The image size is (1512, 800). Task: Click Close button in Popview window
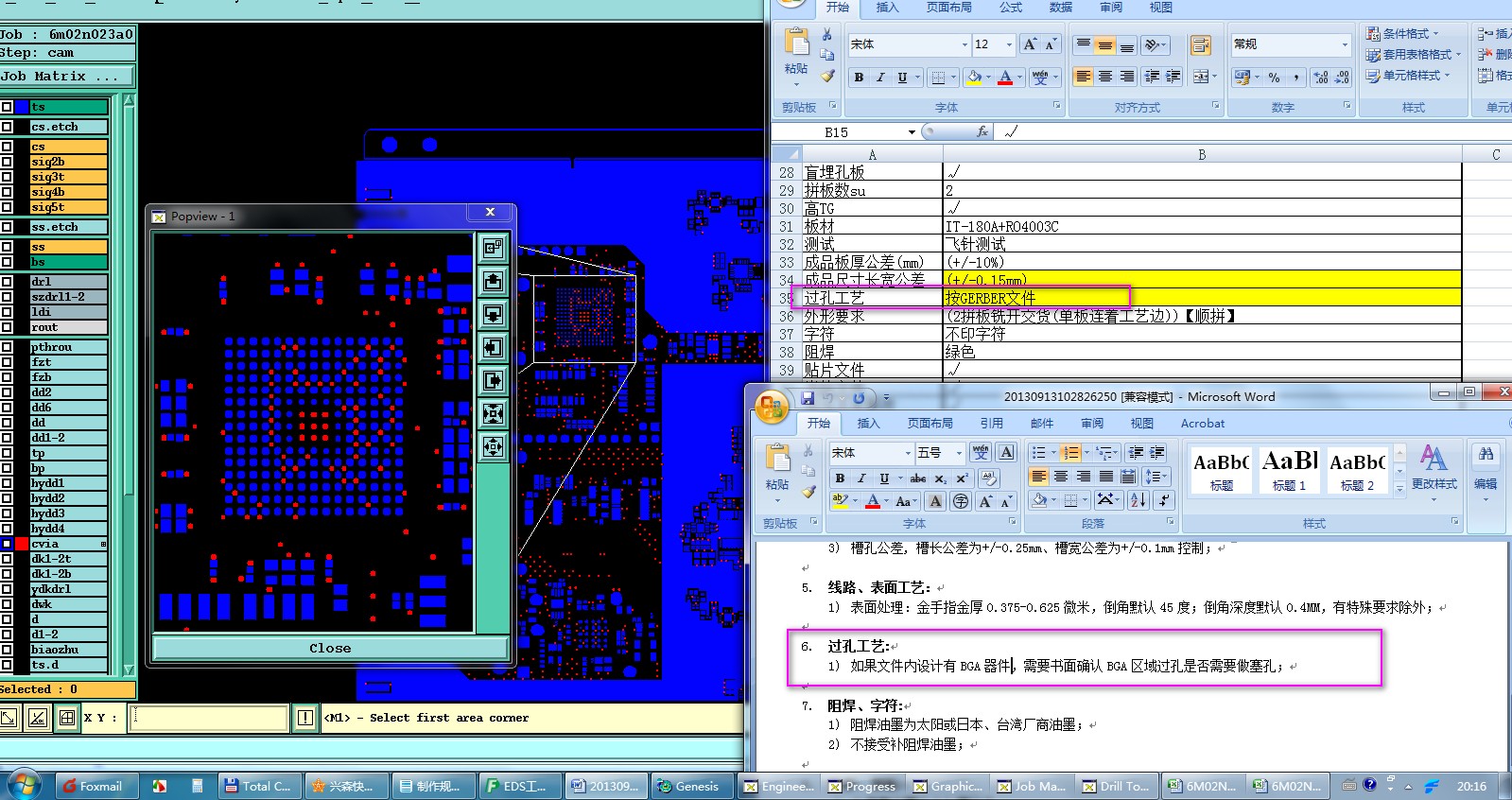[x=330, y=648]
